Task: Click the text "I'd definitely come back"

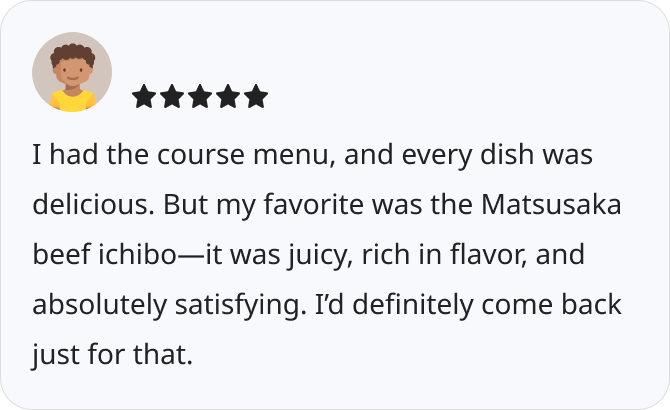Action: point(468,305)
